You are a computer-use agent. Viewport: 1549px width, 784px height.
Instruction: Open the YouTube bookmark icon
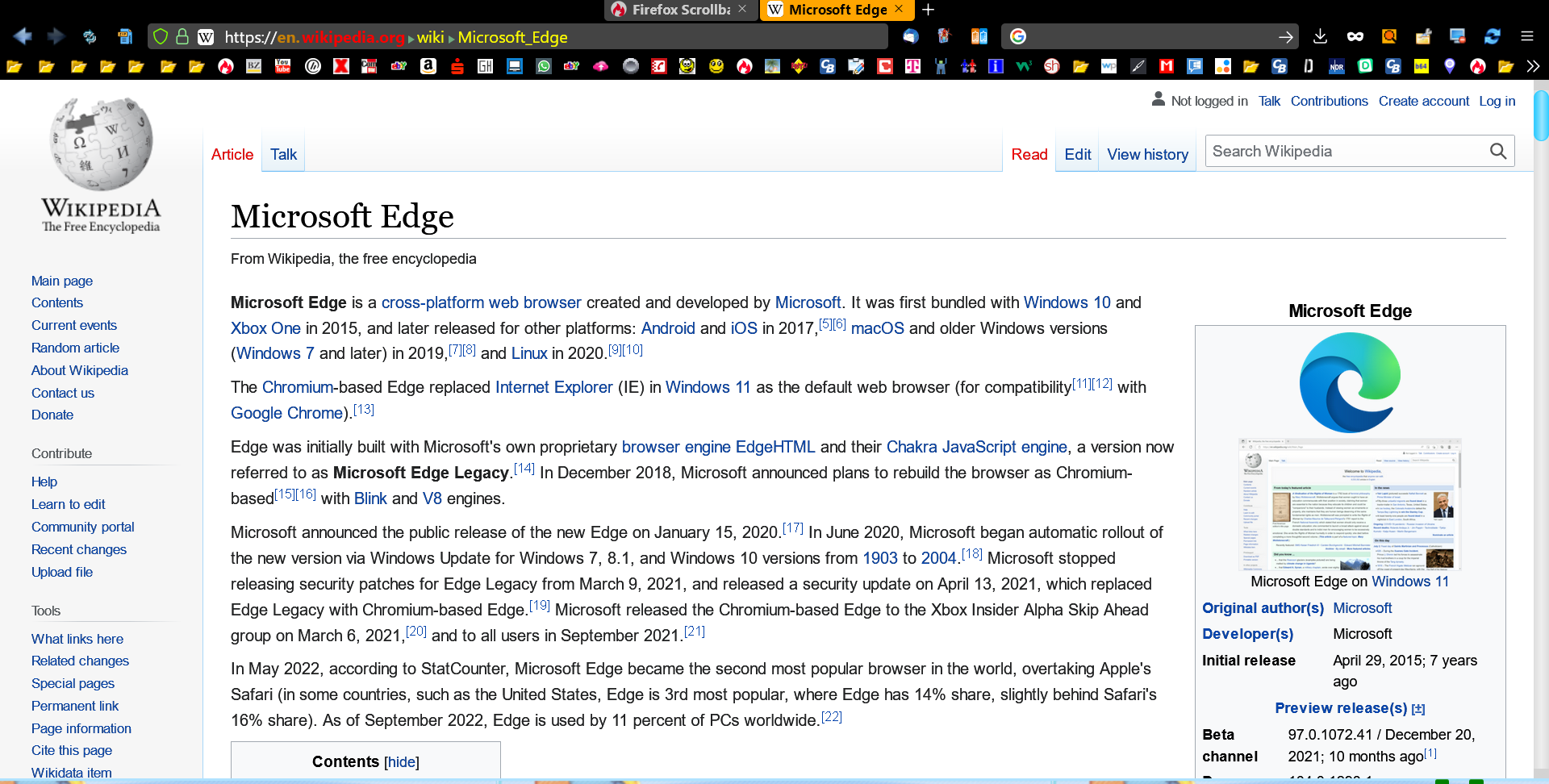(283, 66)
